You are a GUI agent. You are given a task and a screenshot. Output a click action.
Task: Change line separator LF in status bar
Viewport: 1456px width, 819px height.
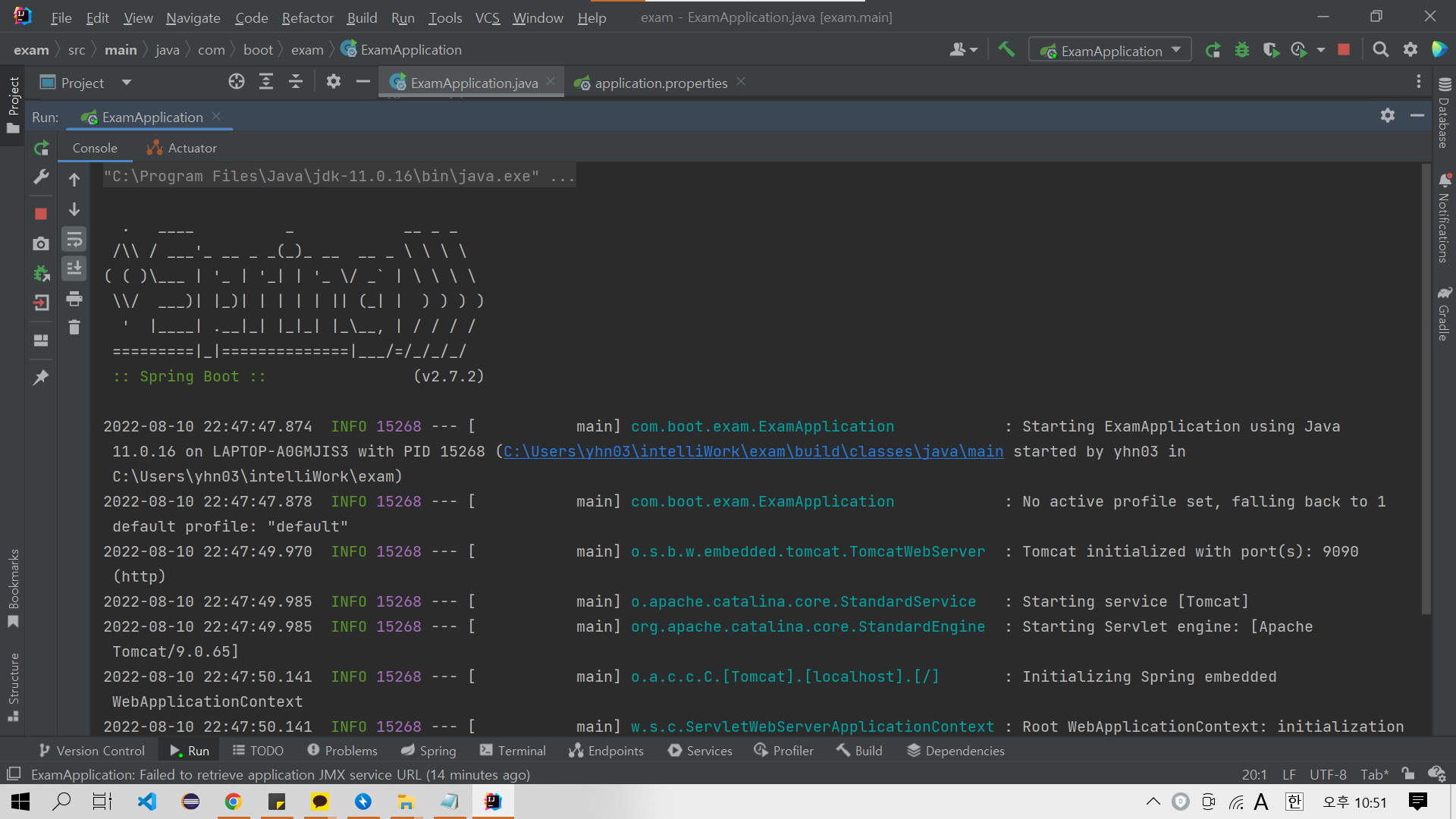pos(1289,774)
